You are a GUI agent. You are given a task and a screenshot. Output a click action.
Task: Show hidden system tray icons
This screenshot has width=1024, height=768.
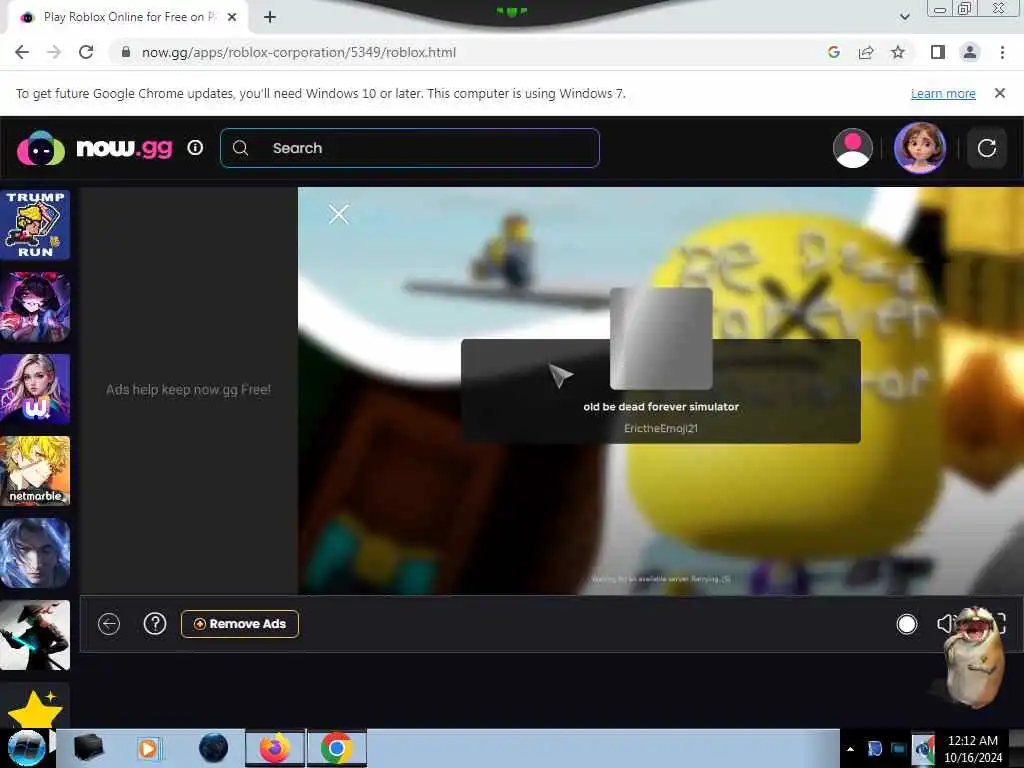tap(850, 749)
